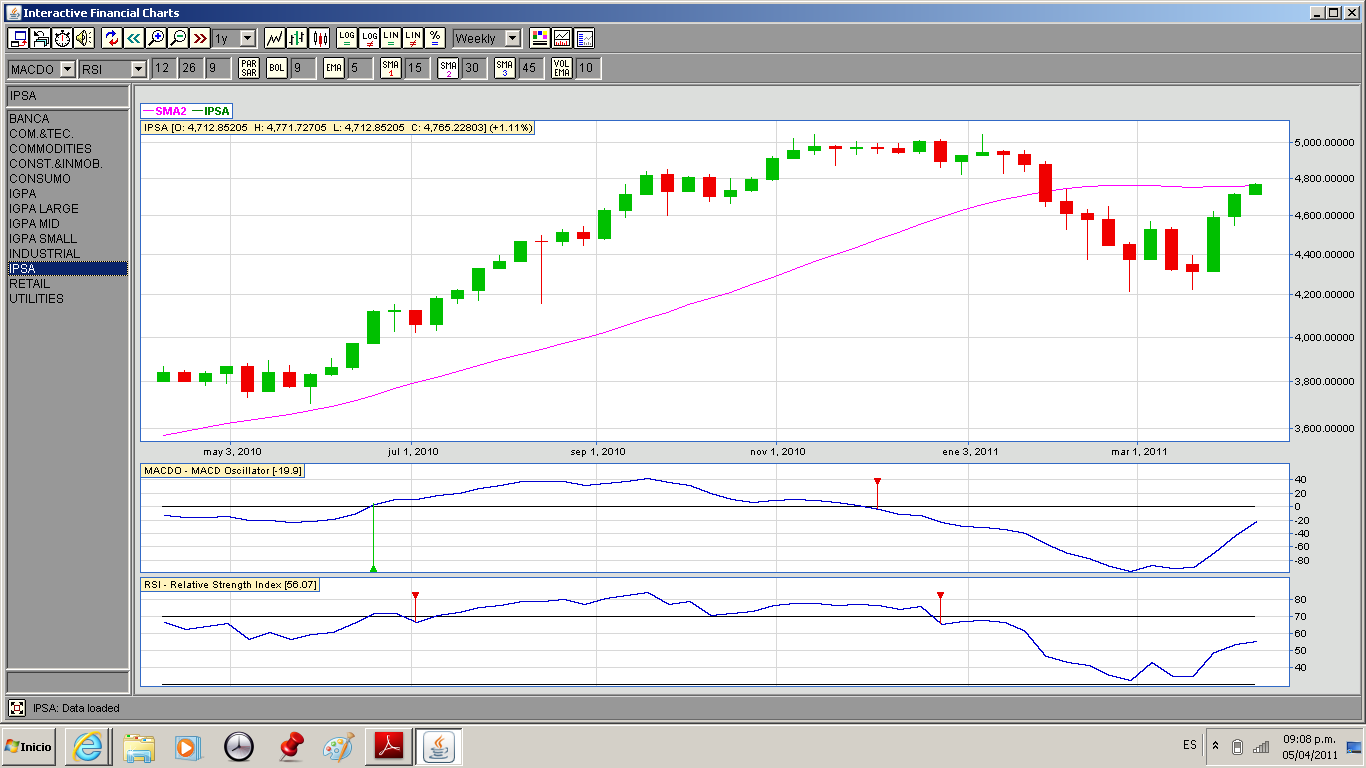Select the highlighted IPSA list entry

[67, 269]
